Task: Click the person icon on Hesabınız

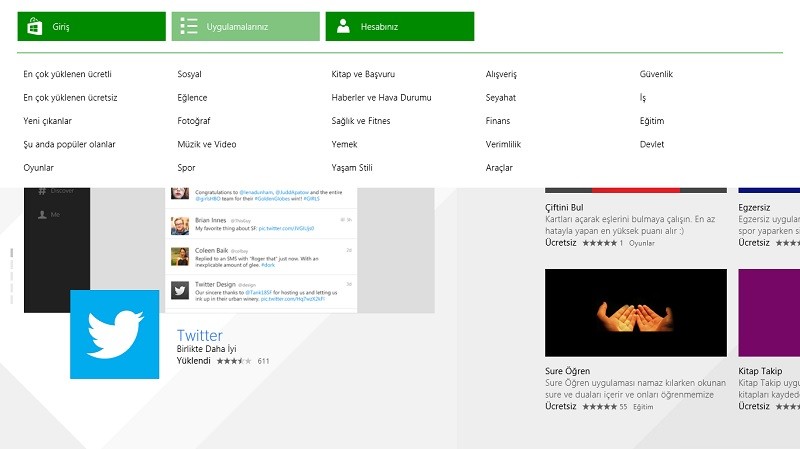Action: (343, 27)
